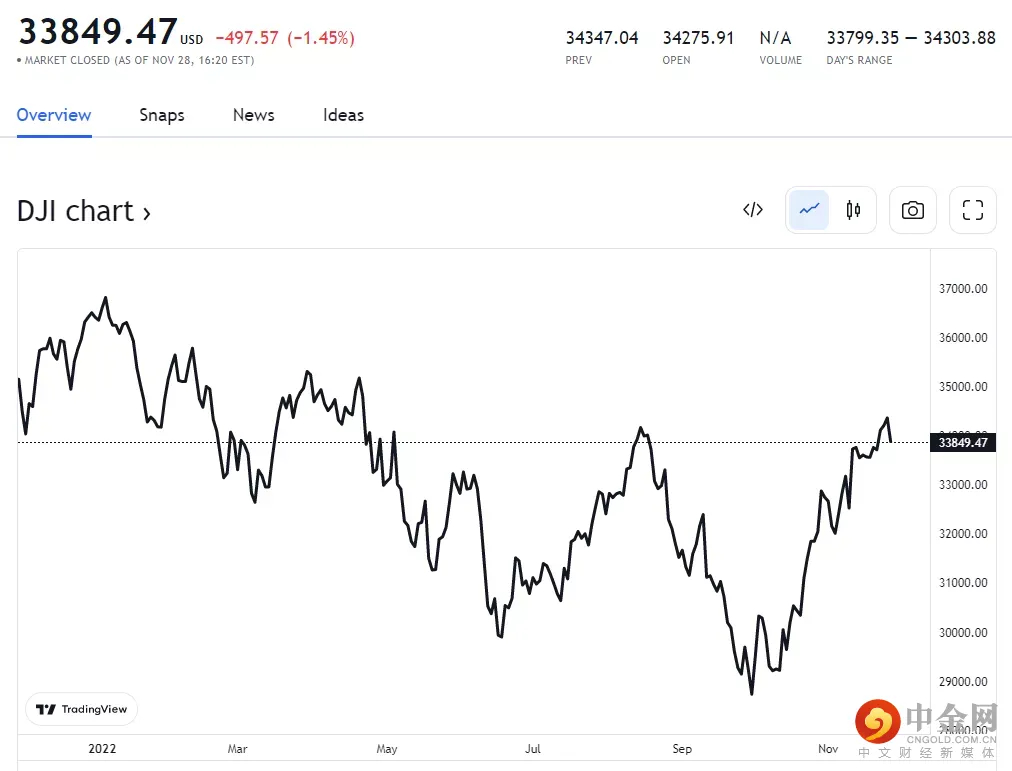Open the Overview tab
Viewport: 1012px width, 771px height.
coord(54,115)
